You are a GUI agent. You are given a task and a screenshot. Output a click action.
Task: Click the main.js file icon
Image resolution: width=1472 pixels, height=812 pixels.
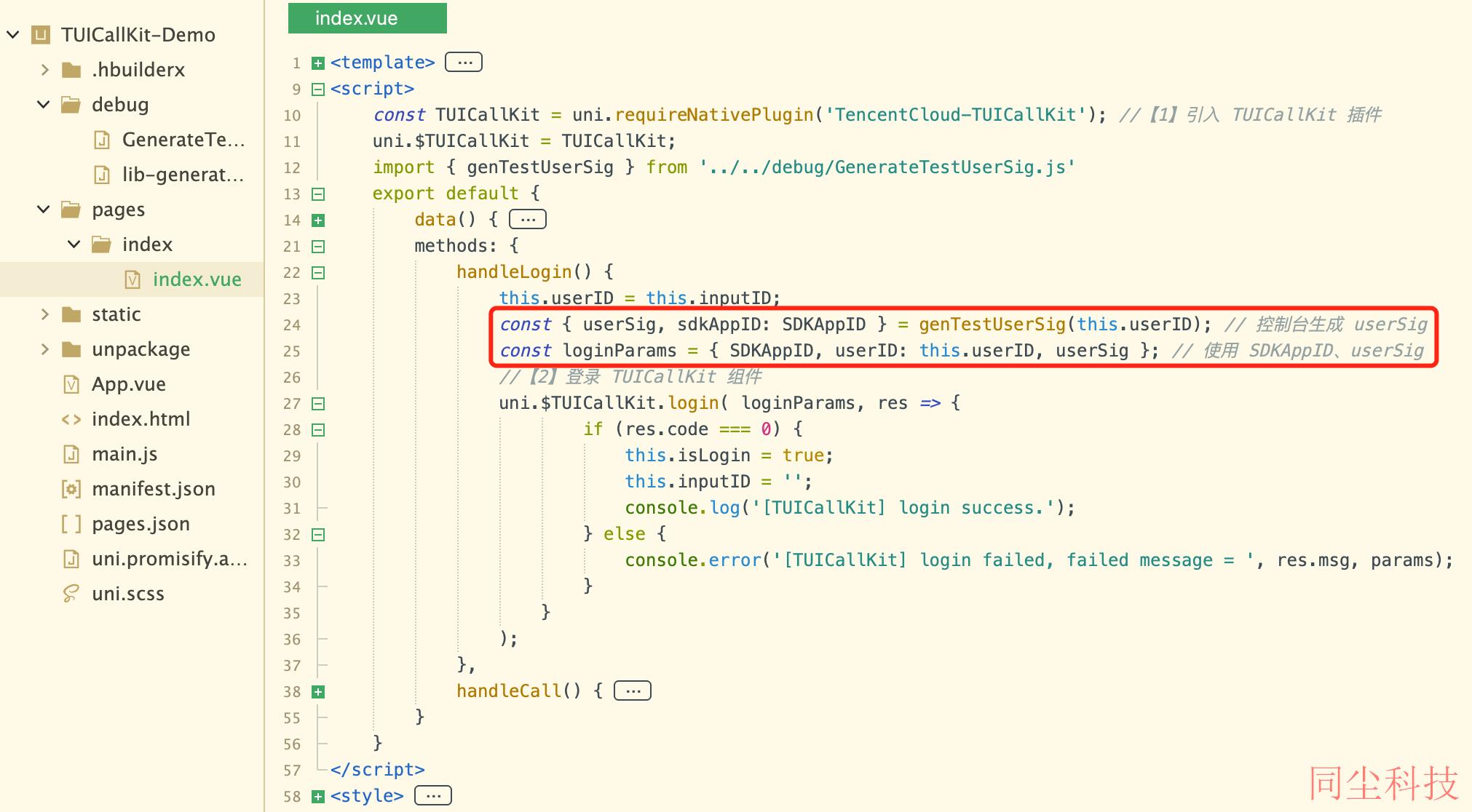pyautogui.click(x=71, y=454)
